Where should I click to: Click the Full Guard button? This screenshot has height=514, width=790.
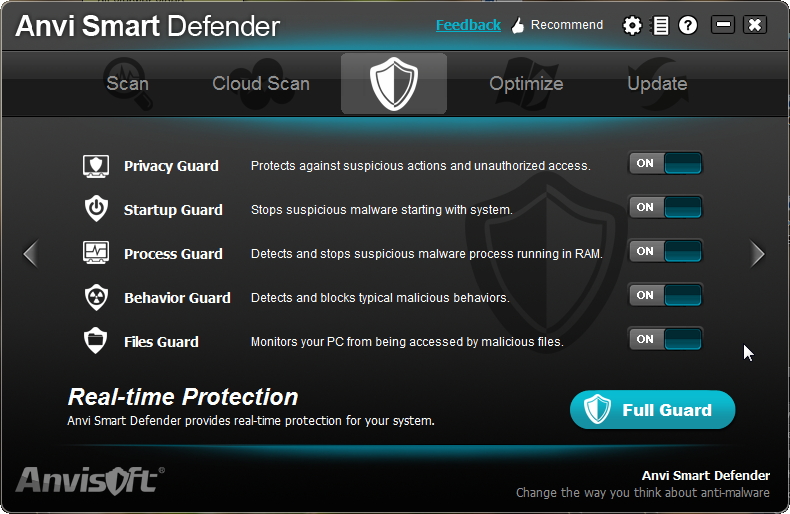(x=652, y=410)
